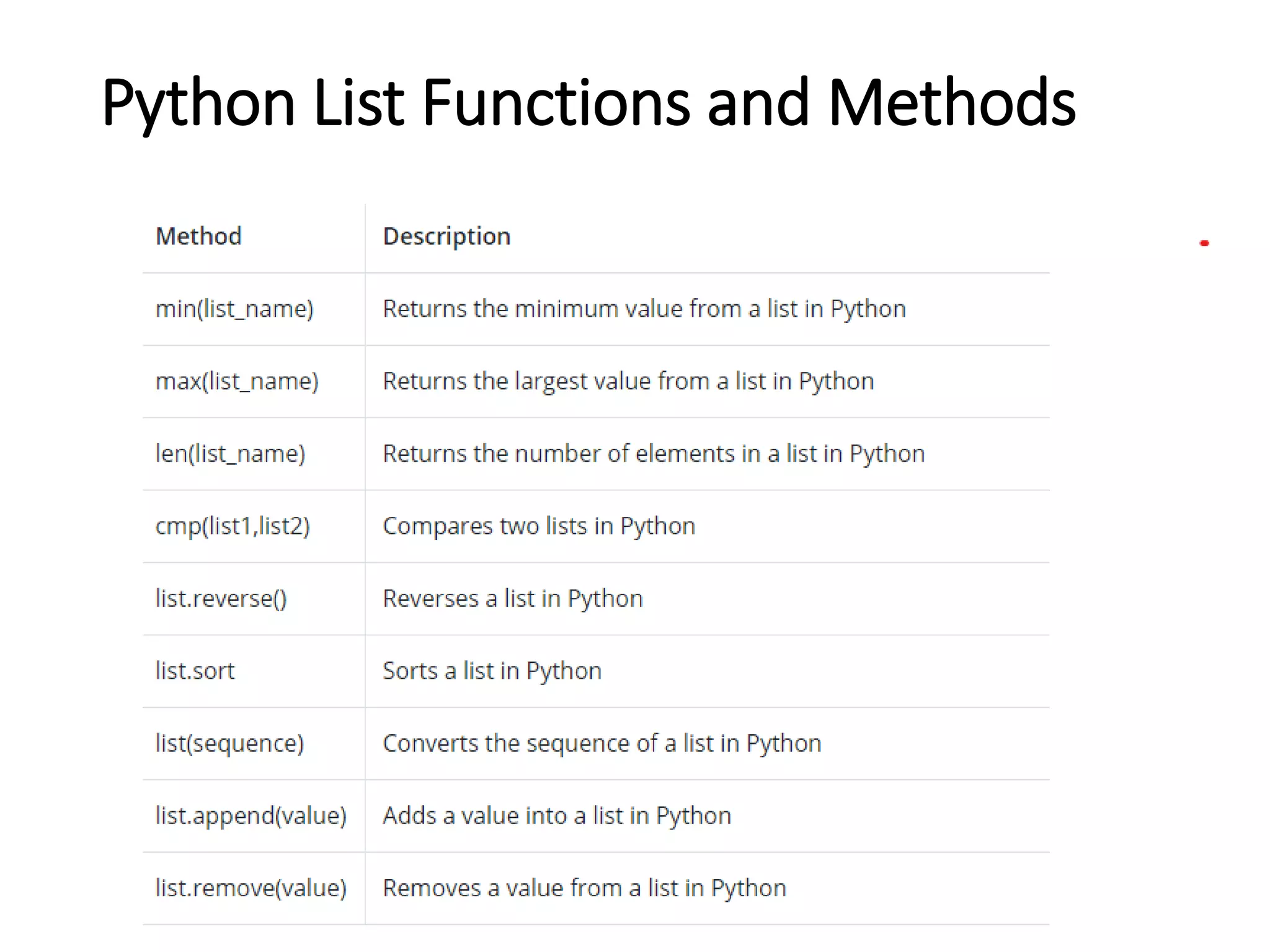Click 'Converts the sequence of a list' text
1270x952 pixels.
(602, 743)
